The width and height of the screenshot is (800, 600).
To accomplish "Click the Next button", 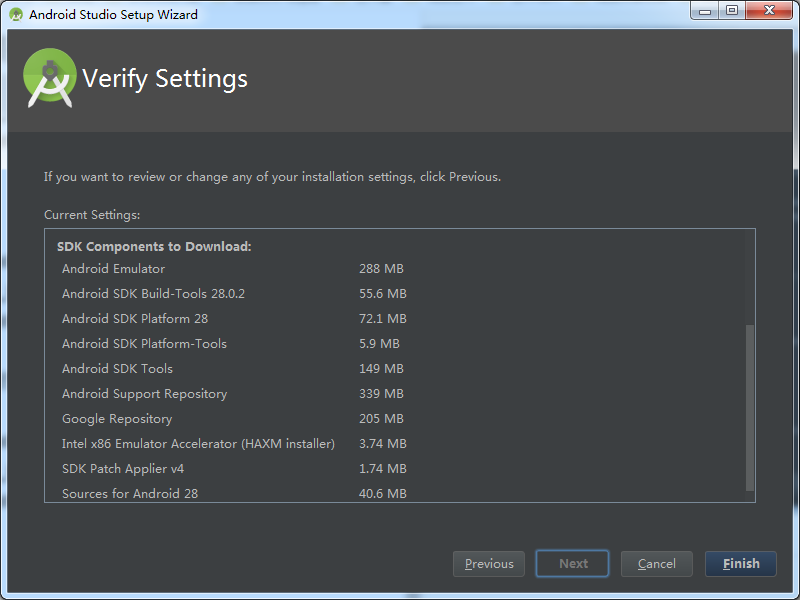I will click(572, 564).
